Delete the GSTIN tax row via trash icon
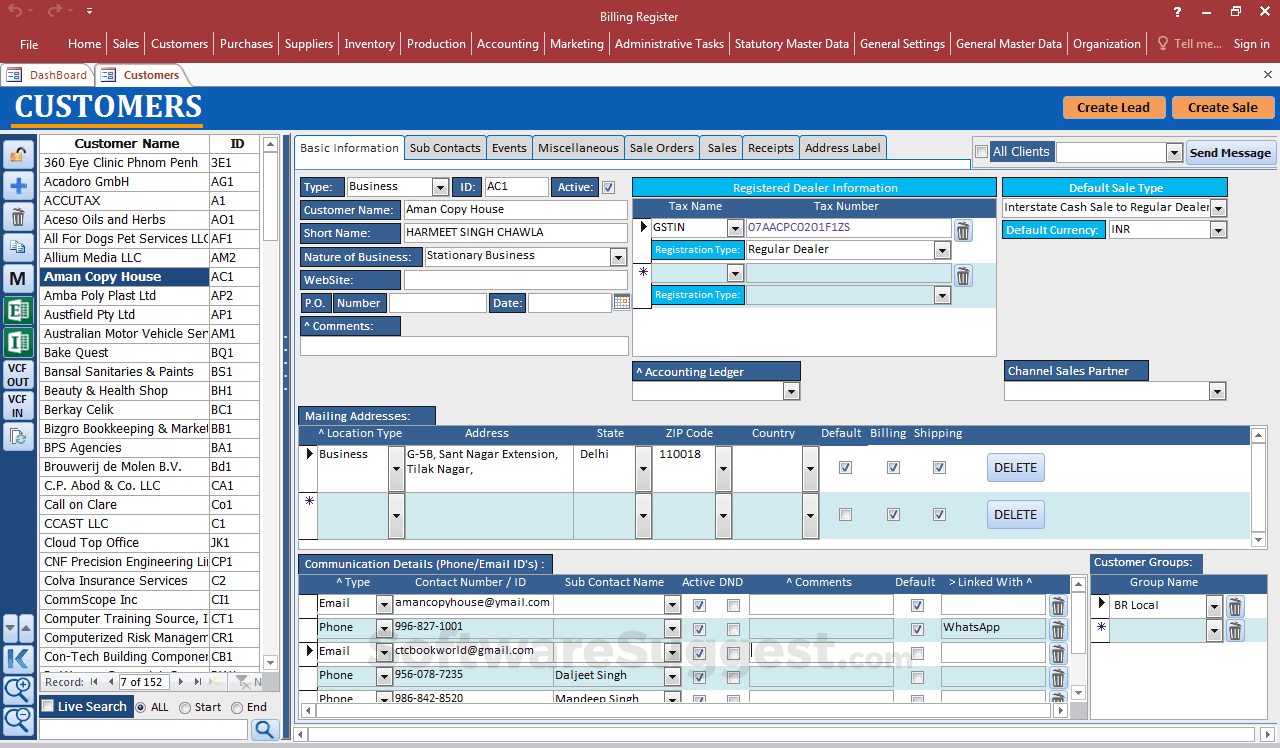 tap(962, 232)
